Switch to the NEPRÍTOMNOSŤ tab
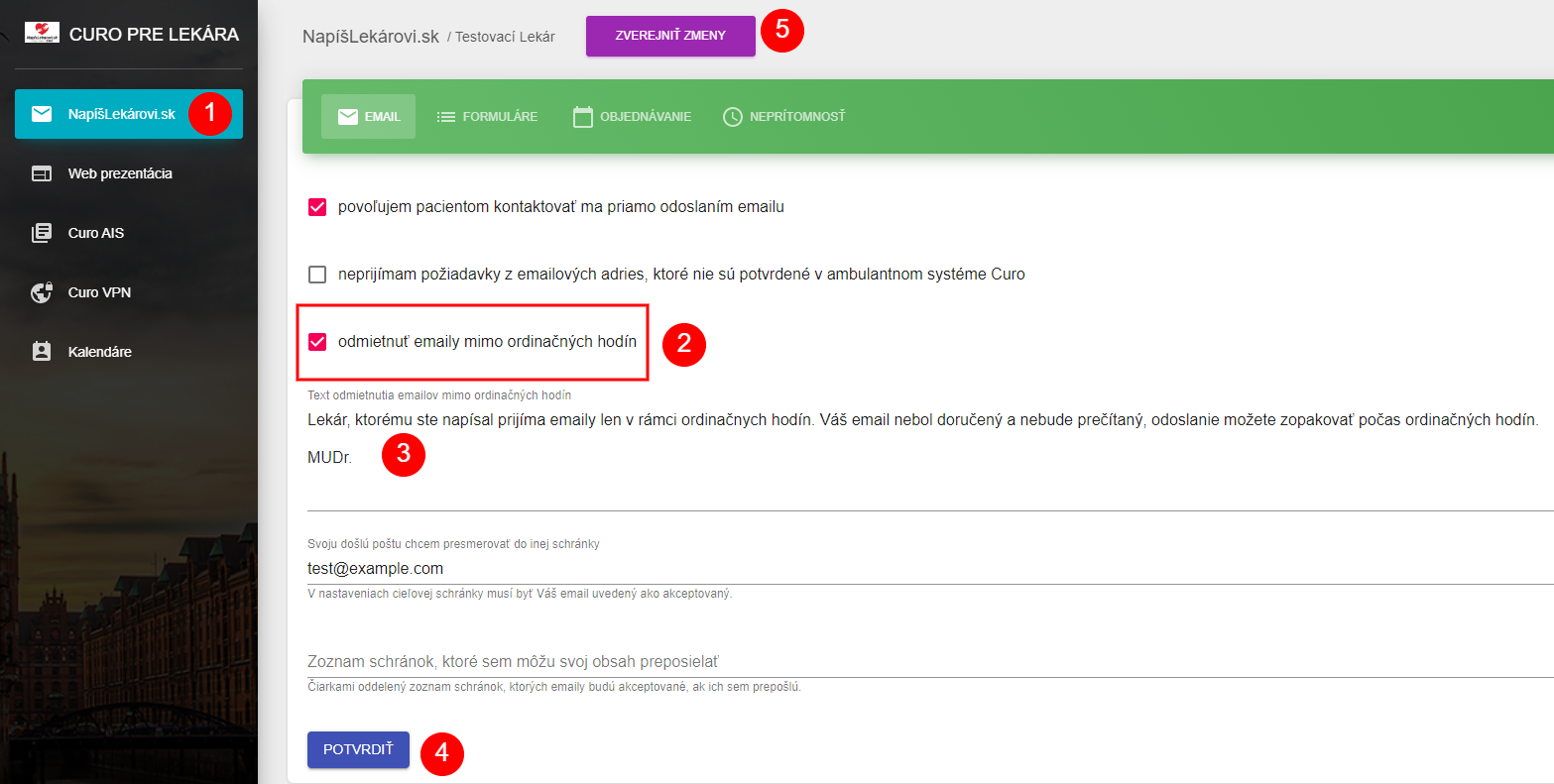1554x784 pixels. click(783, 117)
